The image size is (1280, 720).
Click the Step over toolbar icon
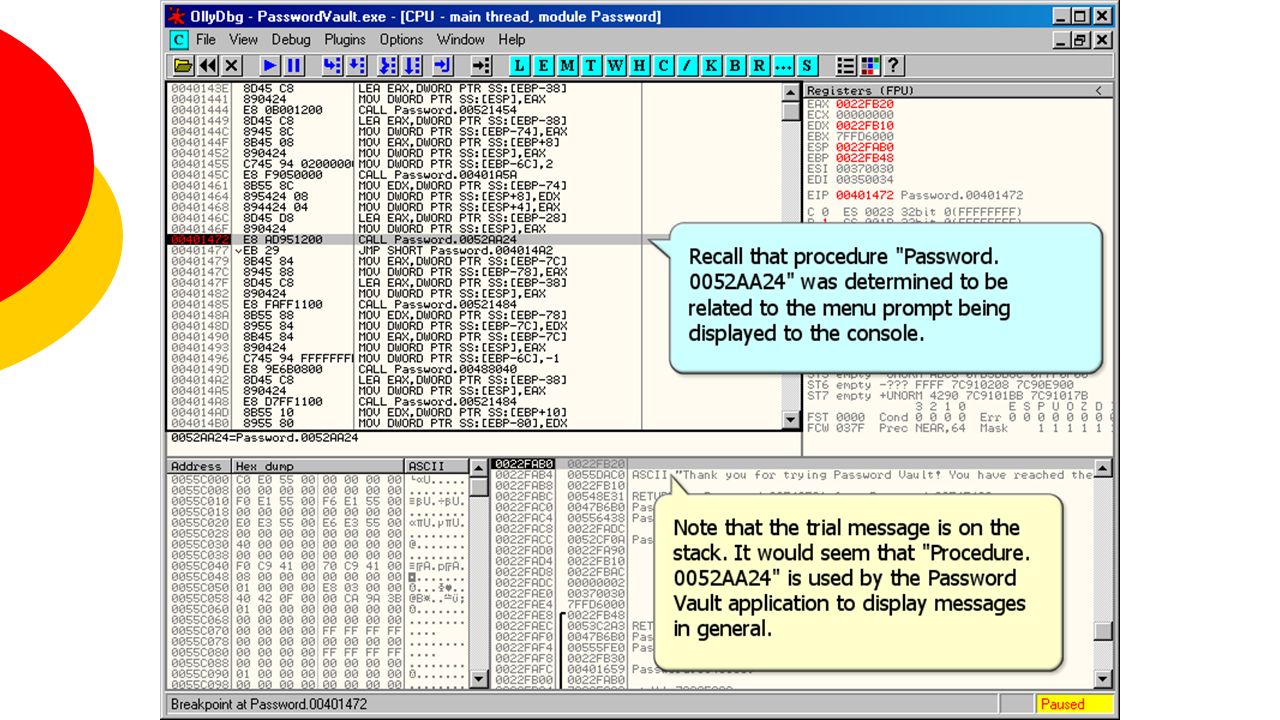click(356, 66)
